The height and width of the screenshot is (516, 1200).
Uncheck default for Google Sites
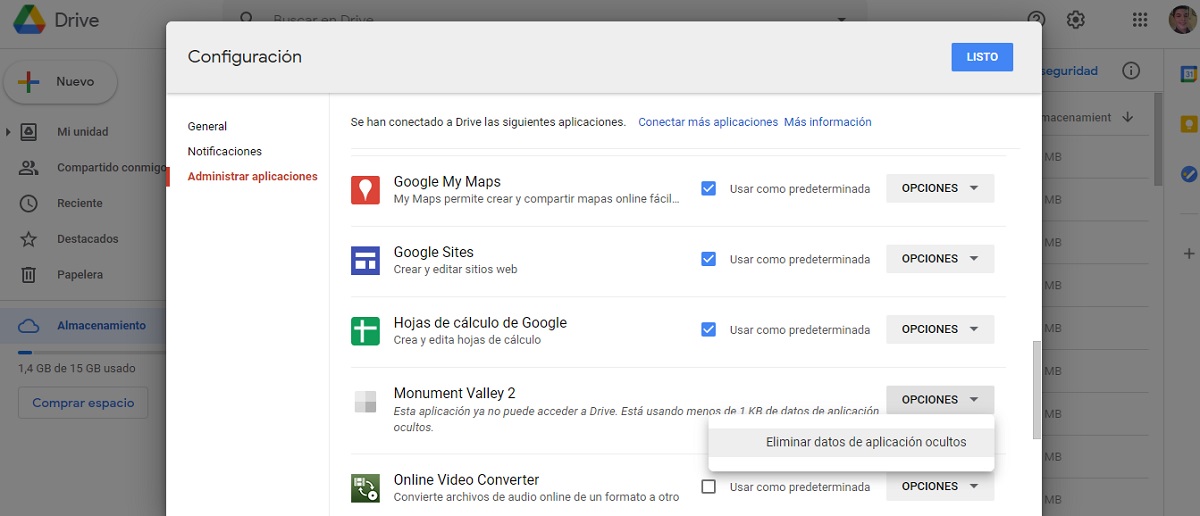(708, 259)
